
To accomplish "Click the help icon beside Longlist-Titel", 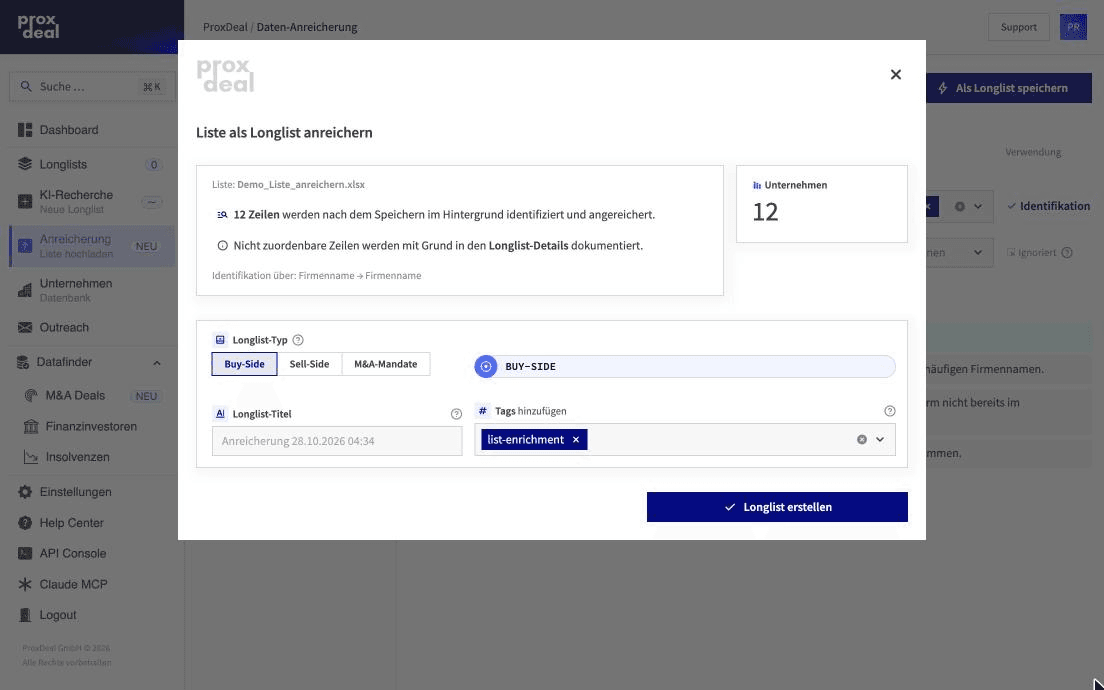I will (456, 414).
